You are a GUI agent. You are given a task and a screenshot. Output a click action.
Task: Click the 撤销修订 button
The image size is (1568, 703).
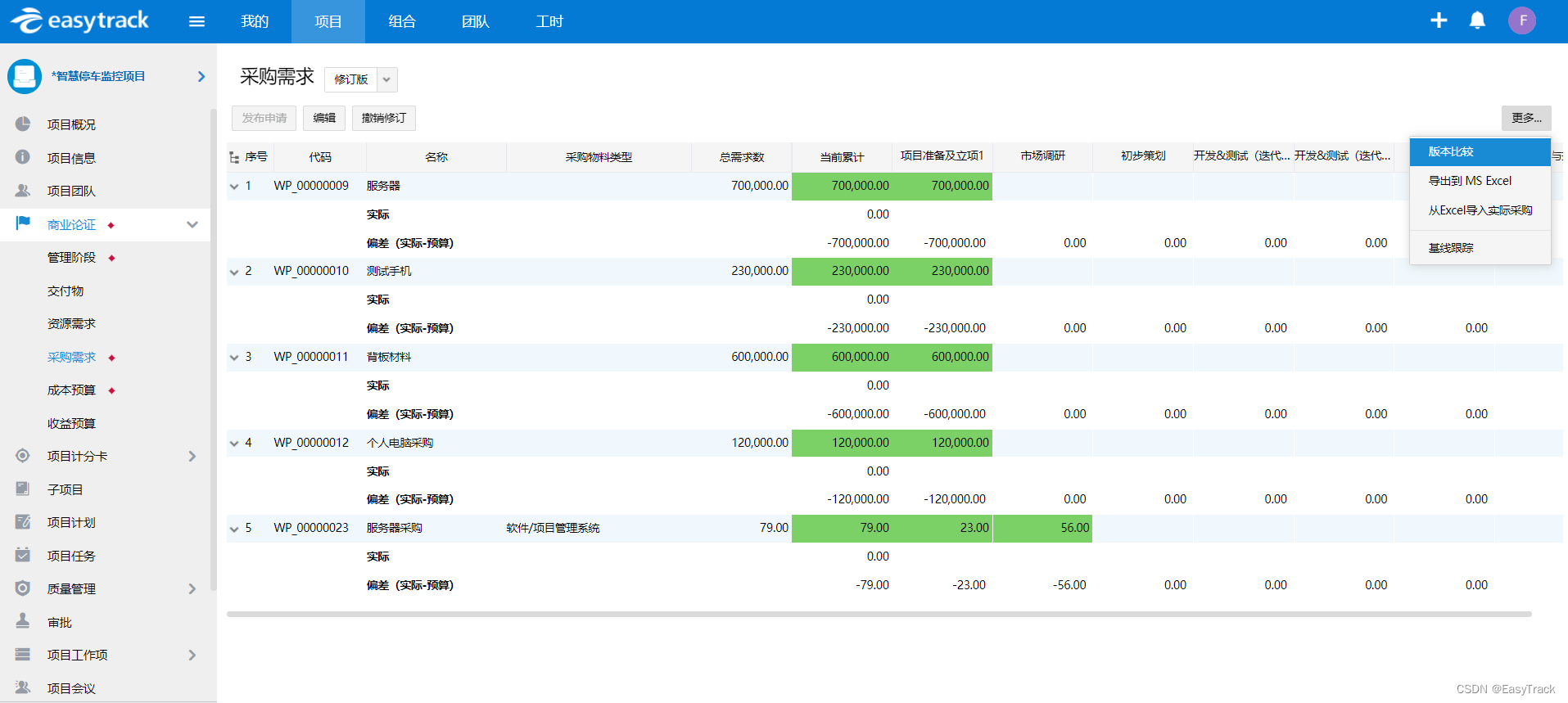pyautogui.click(x=383, y=118)
